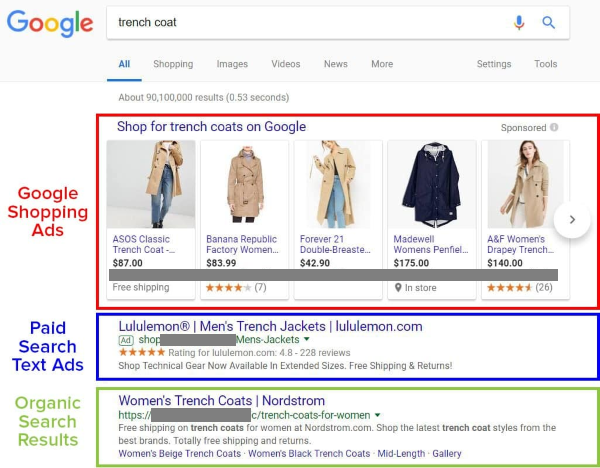Click the Google logo
Screen dimensions: 600x468
pos(50,23)
